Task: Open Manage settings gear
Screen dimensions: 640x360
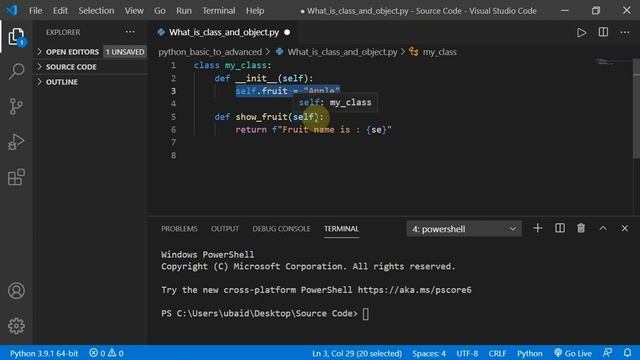Action: point(16,326)
